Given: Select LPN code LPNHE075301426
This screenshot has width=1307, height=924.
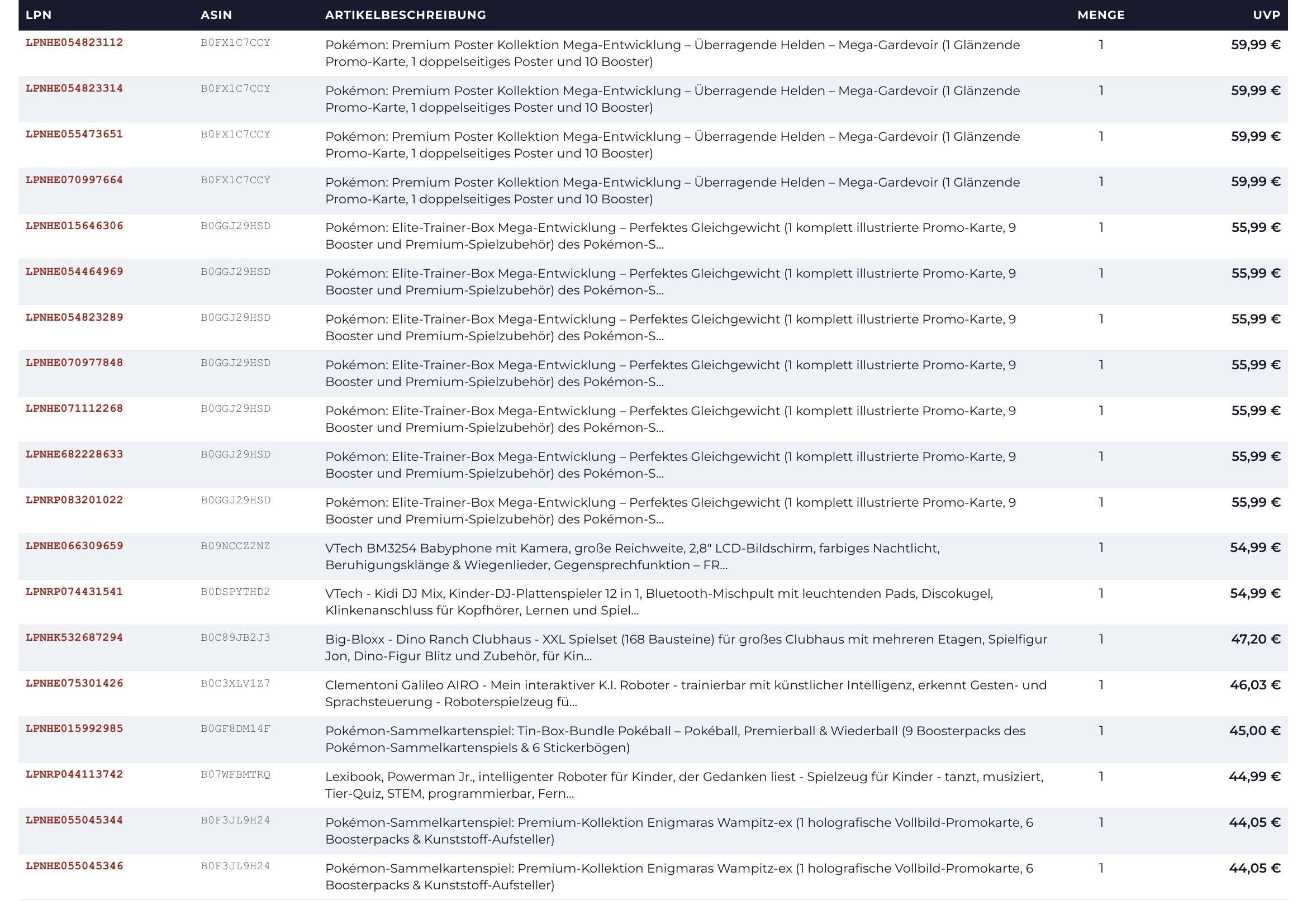Looking at the screenshot, I should 74,683.
